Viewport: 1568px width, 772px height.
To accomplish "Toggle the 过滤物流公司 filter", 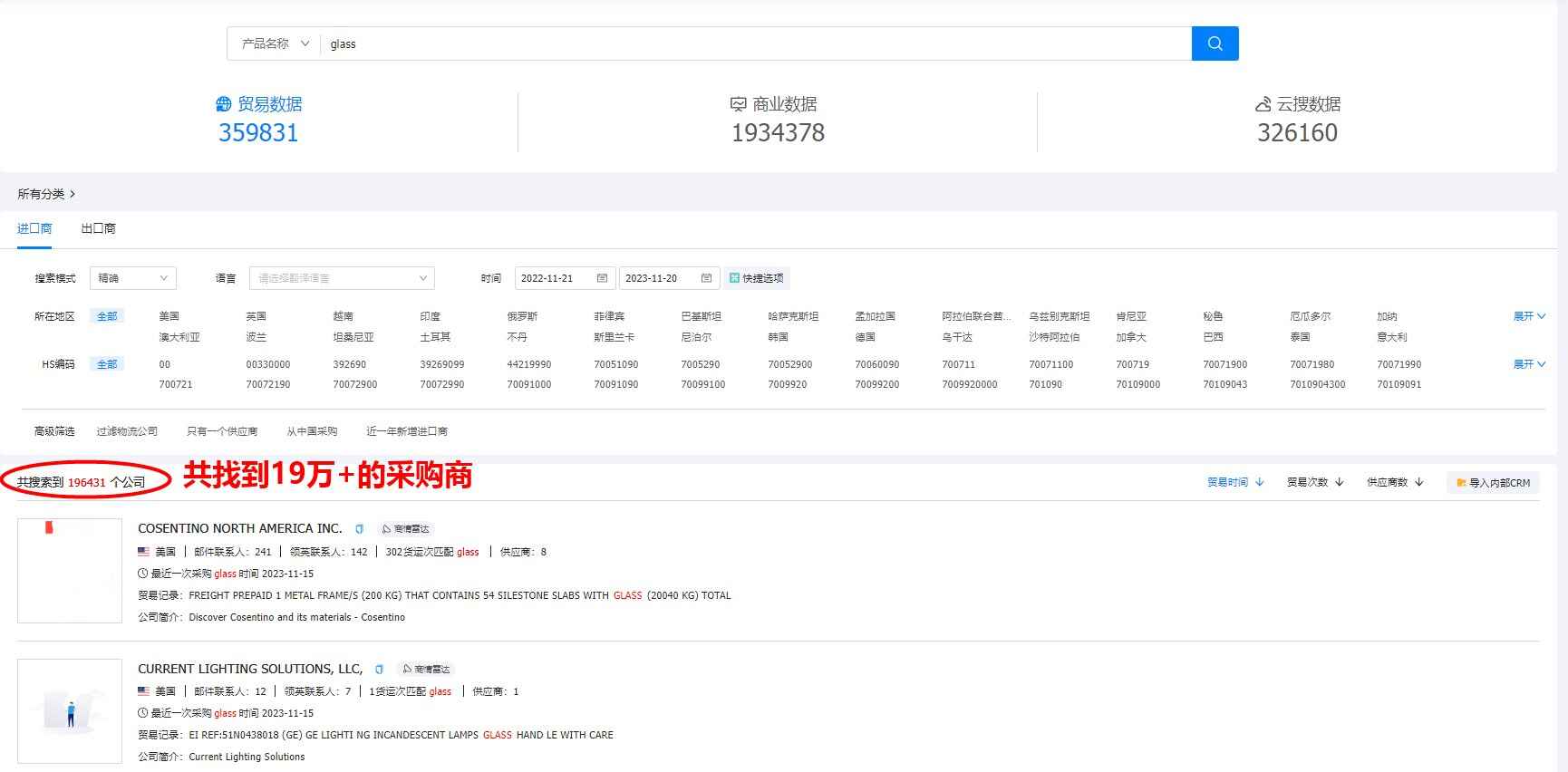I will pyautogui.click(x=127, y=431).
